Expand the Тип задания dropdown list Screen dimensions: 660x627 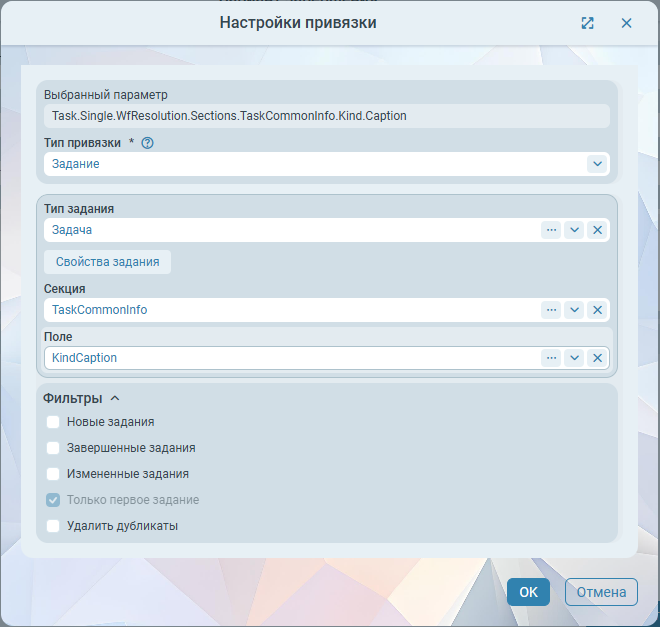pos(574,230)
